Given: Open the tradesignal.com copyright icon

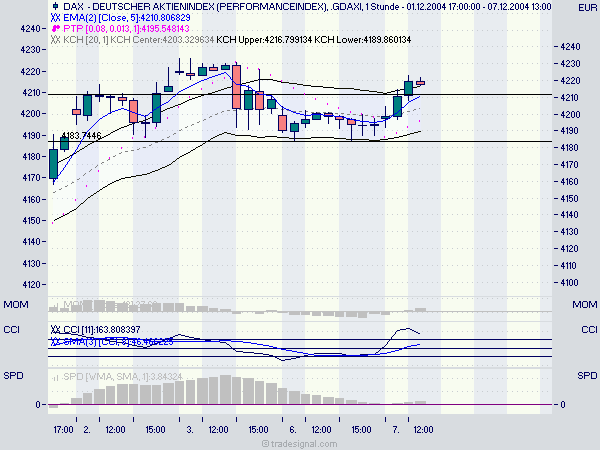Looking at the screenshot, I should click(x=266, y=443).
